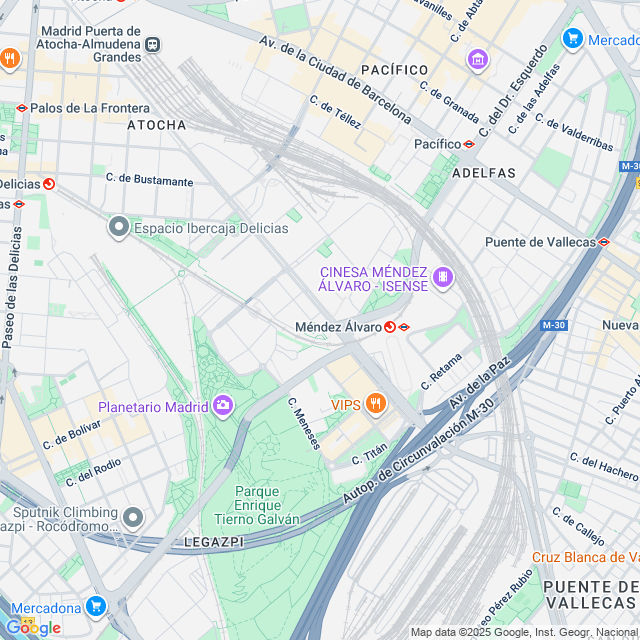640x640 pixels.
Task: Click the Delicias Cercanías station icon
Action: [49, 184]
